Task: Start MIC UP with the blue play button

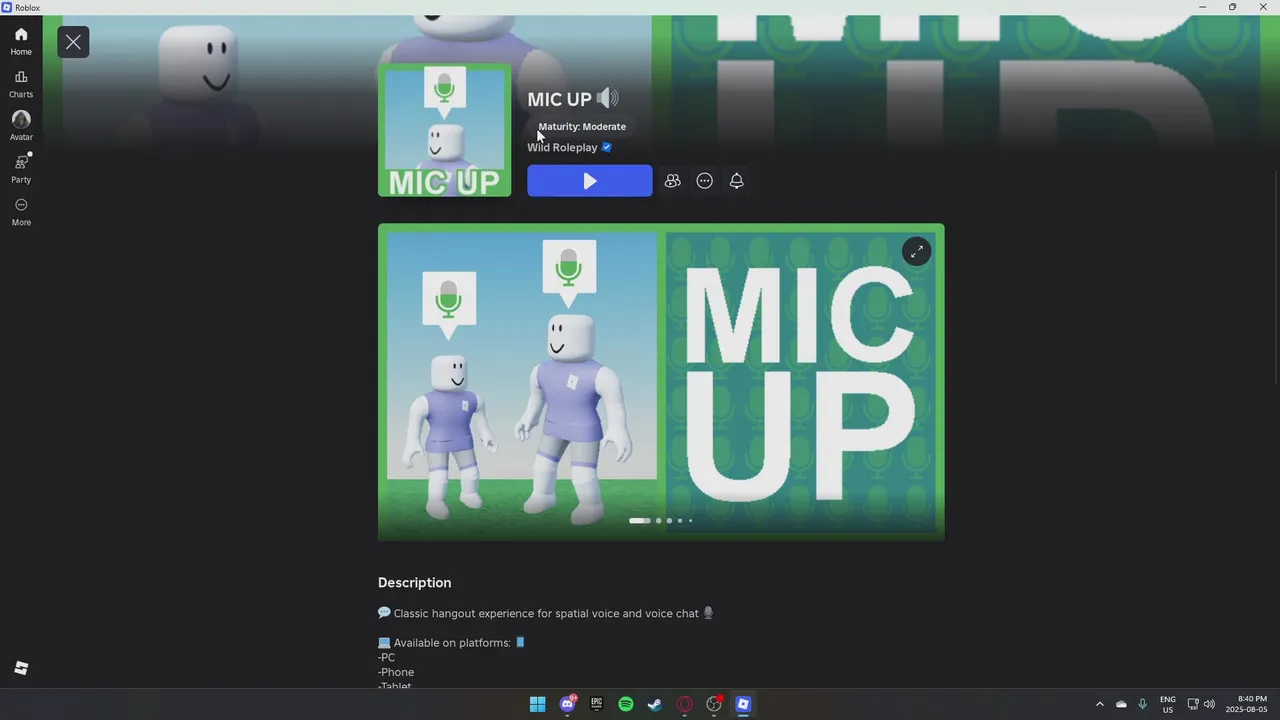Action: 590,181
